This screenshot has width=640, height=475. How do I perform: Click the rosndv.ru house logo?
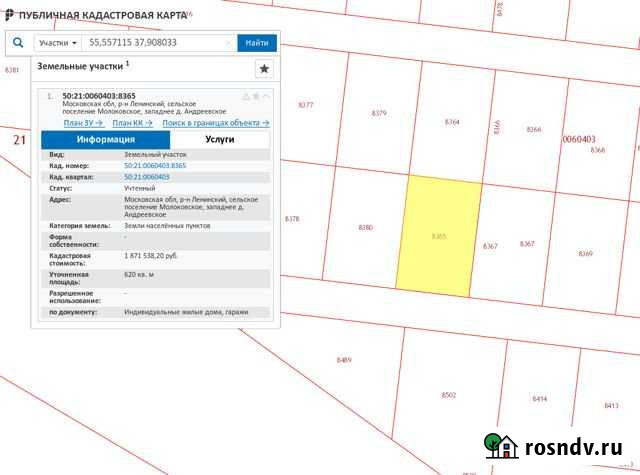click(501, 447)
